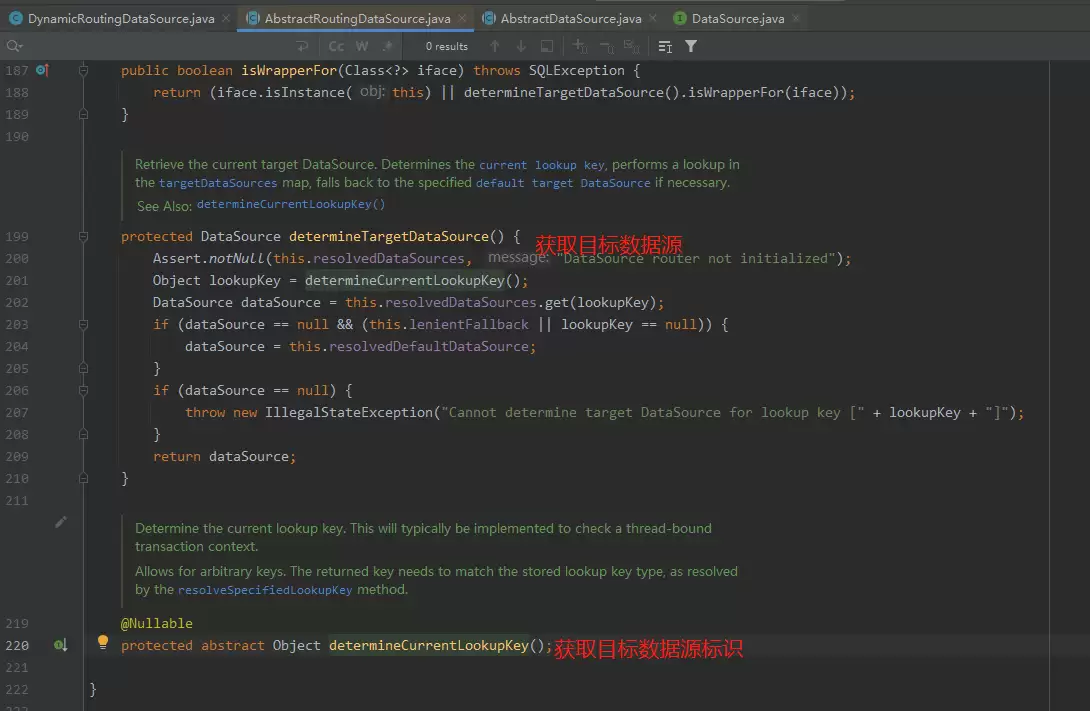Viewport: 1090px width, 711px height.
Task: Follow the 'current lookup key' doc link
Action: [x=542, y=165]
